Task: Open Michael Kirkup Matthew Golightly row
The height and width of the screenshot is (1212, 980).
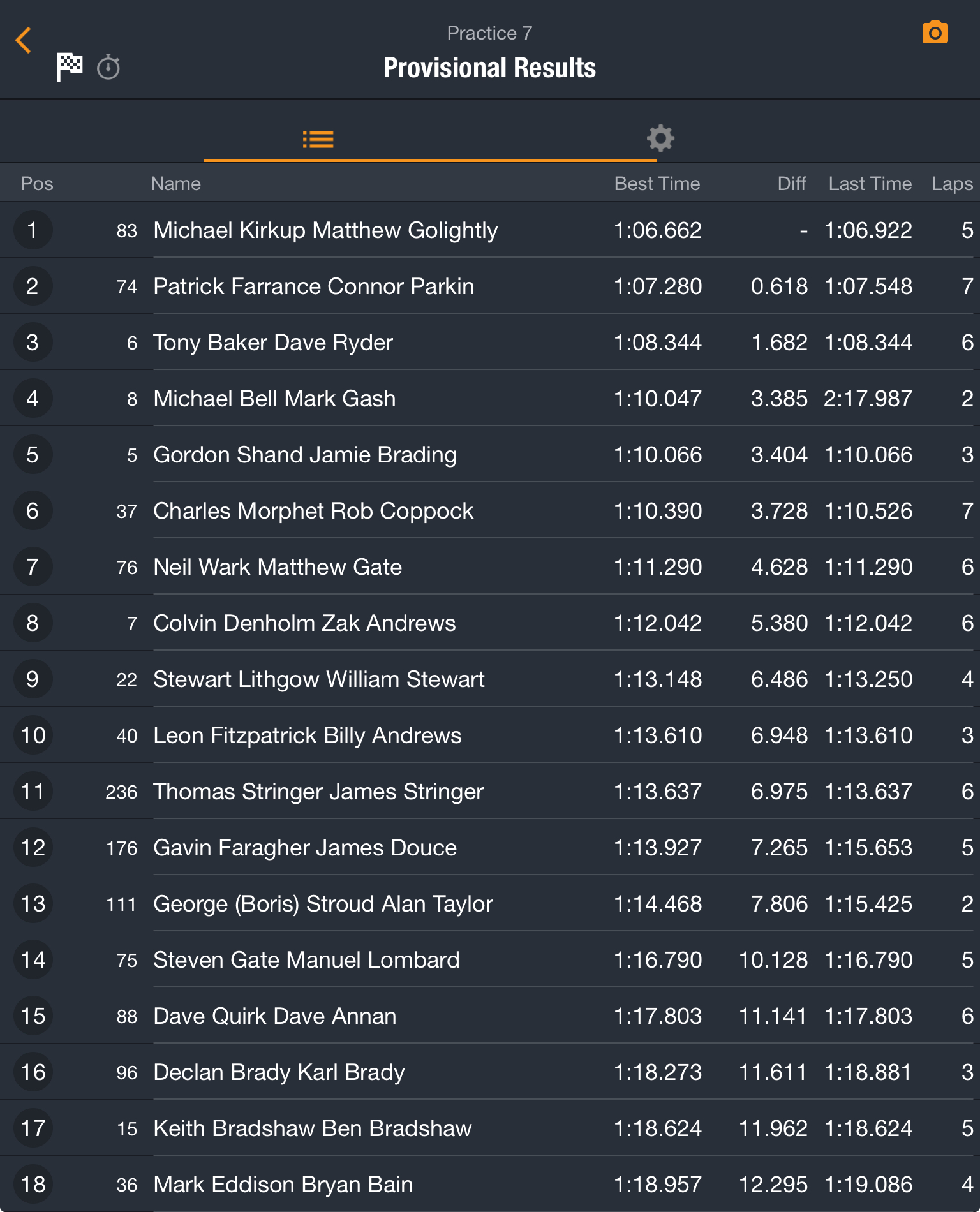Action: click(490, 230)
